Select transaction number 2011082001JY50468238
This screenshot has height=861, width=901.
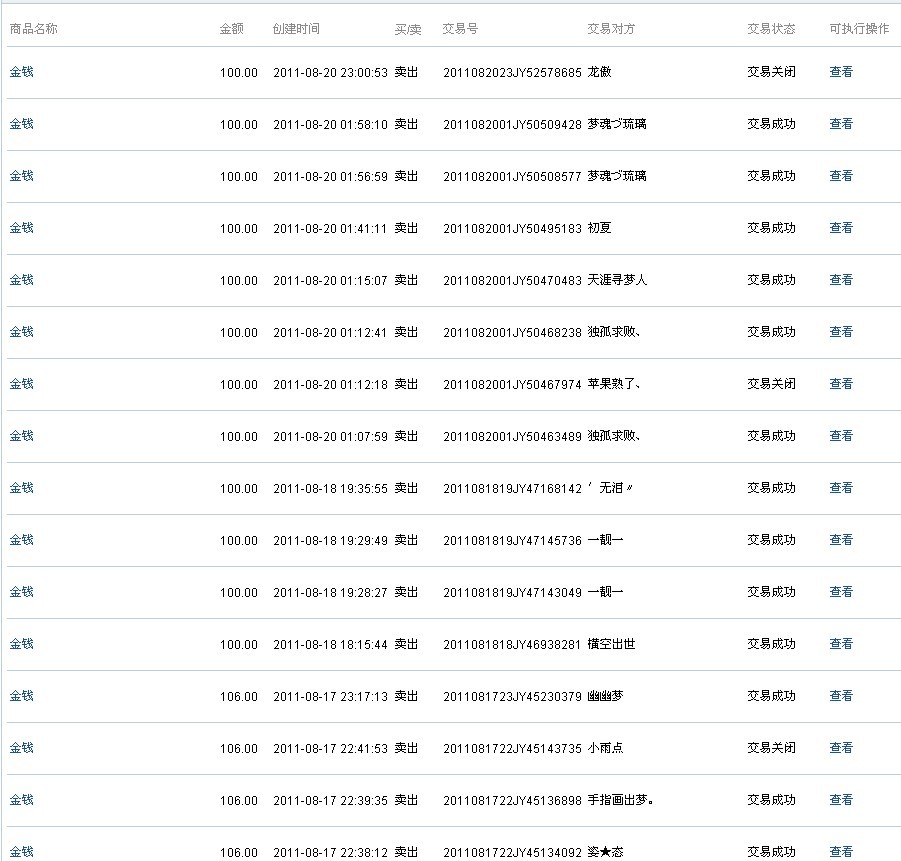(x=512, y=332)
